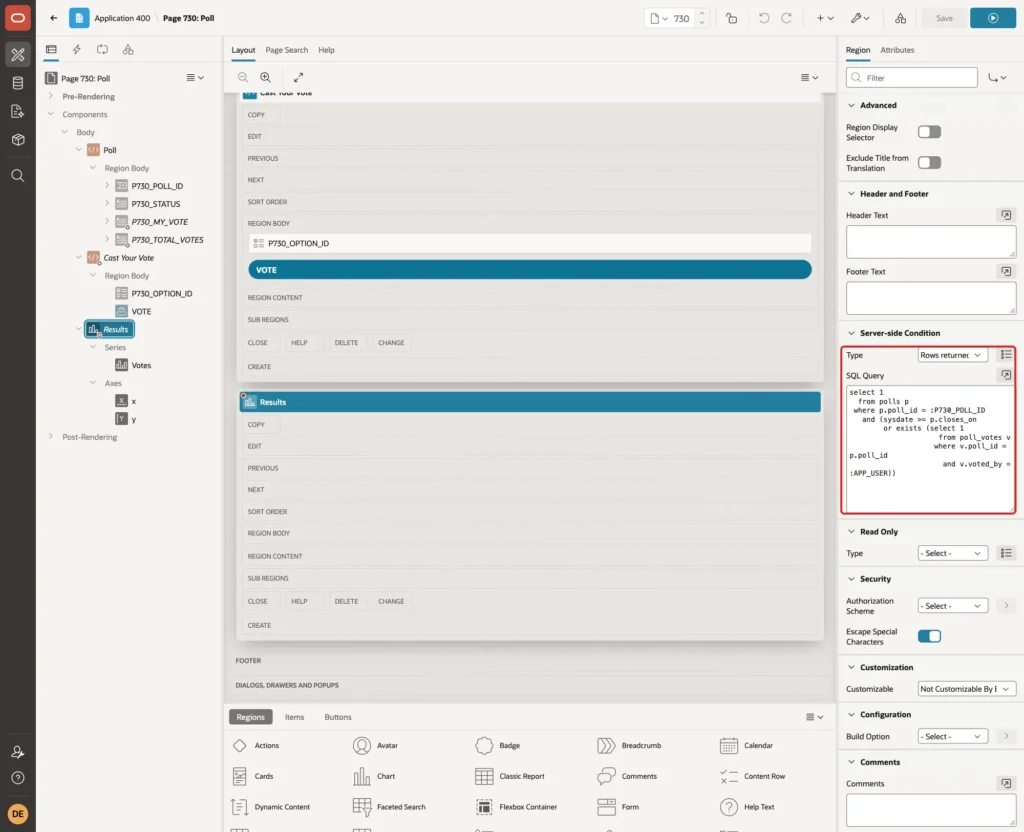Expand layout to full screen
Screen dimensions: 1024x832
pos(298,77)
